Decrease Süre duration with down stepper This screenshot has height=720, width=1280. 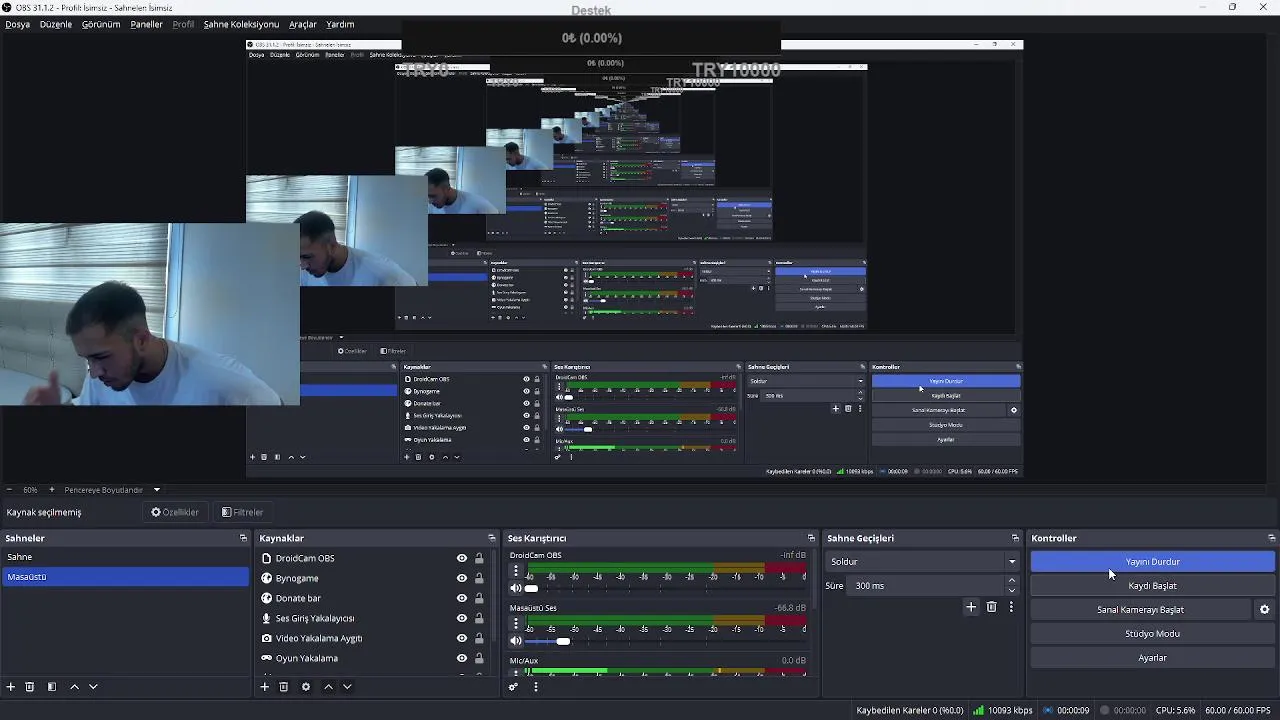coord(1012,591)
